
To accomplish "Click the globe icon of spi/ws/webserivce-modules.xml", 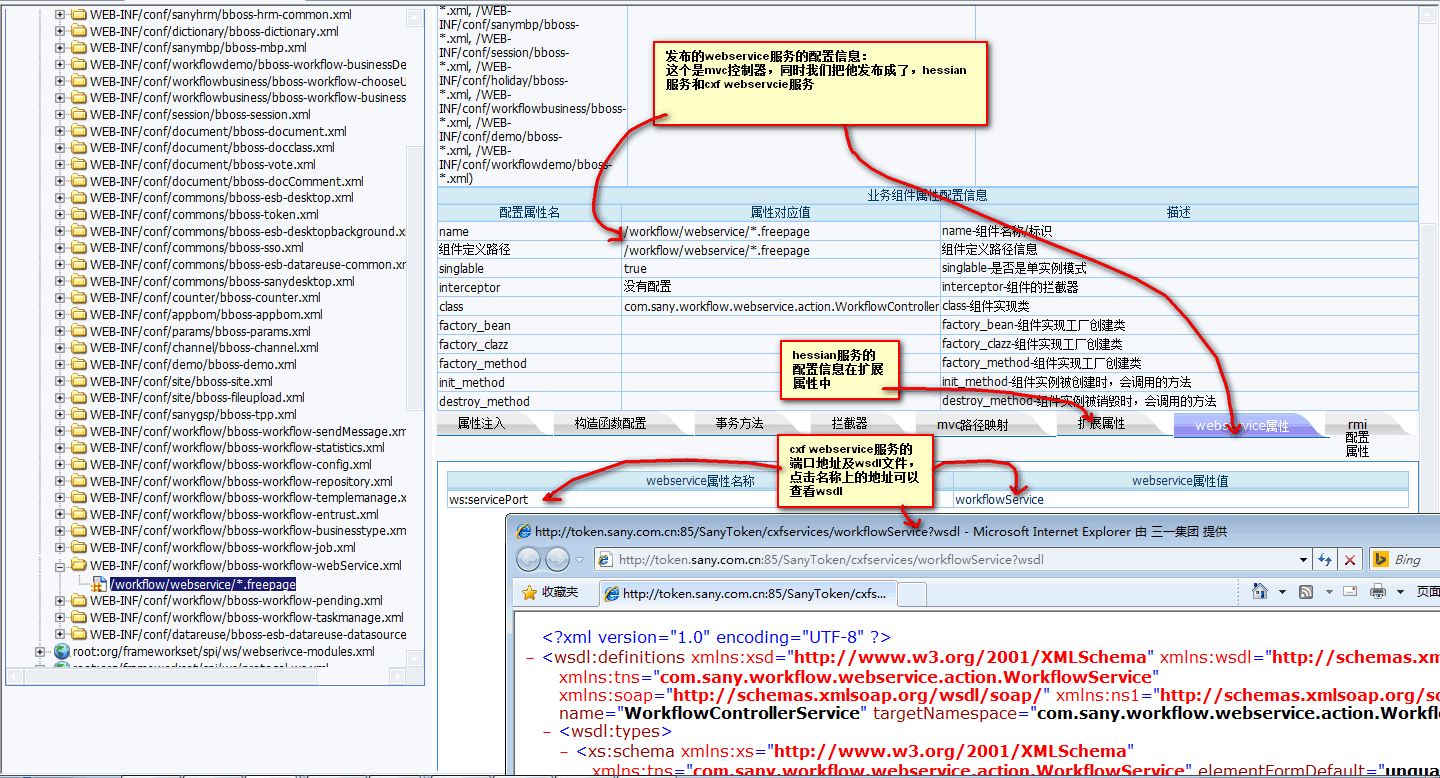I will (x=62, y=651).
